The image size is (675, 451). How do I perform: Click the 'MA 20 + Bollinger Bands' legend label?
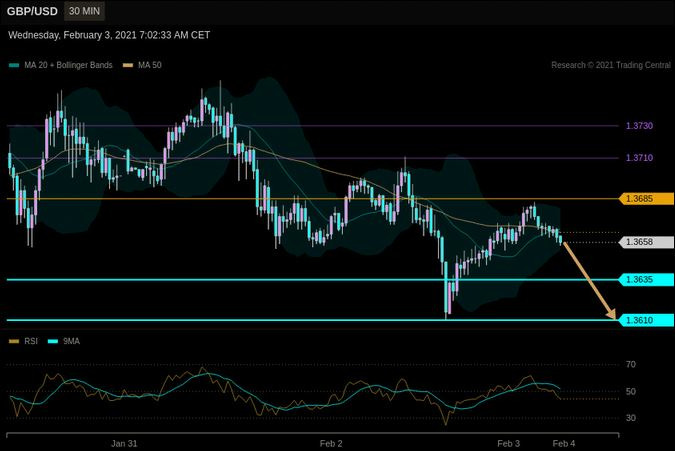tap(68, 65)
